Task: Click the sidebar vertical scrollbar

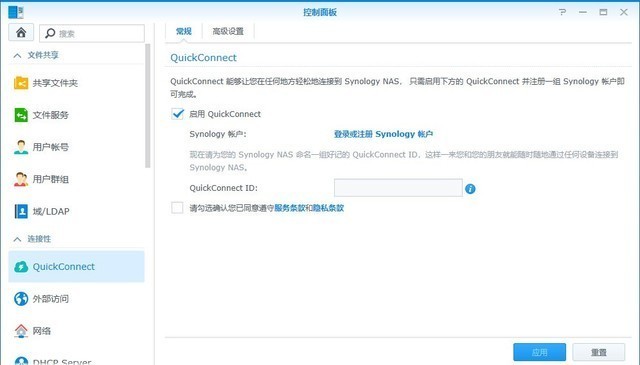Action: 148,106
